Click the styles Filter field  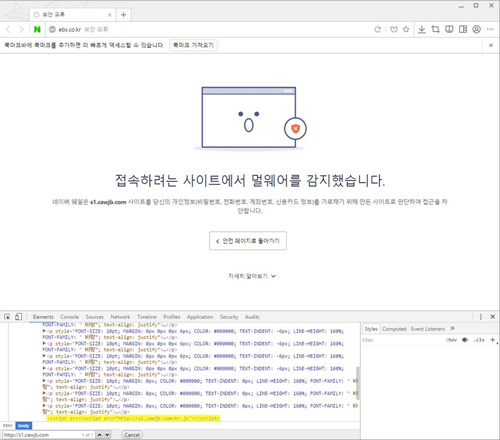click(402, 340)
